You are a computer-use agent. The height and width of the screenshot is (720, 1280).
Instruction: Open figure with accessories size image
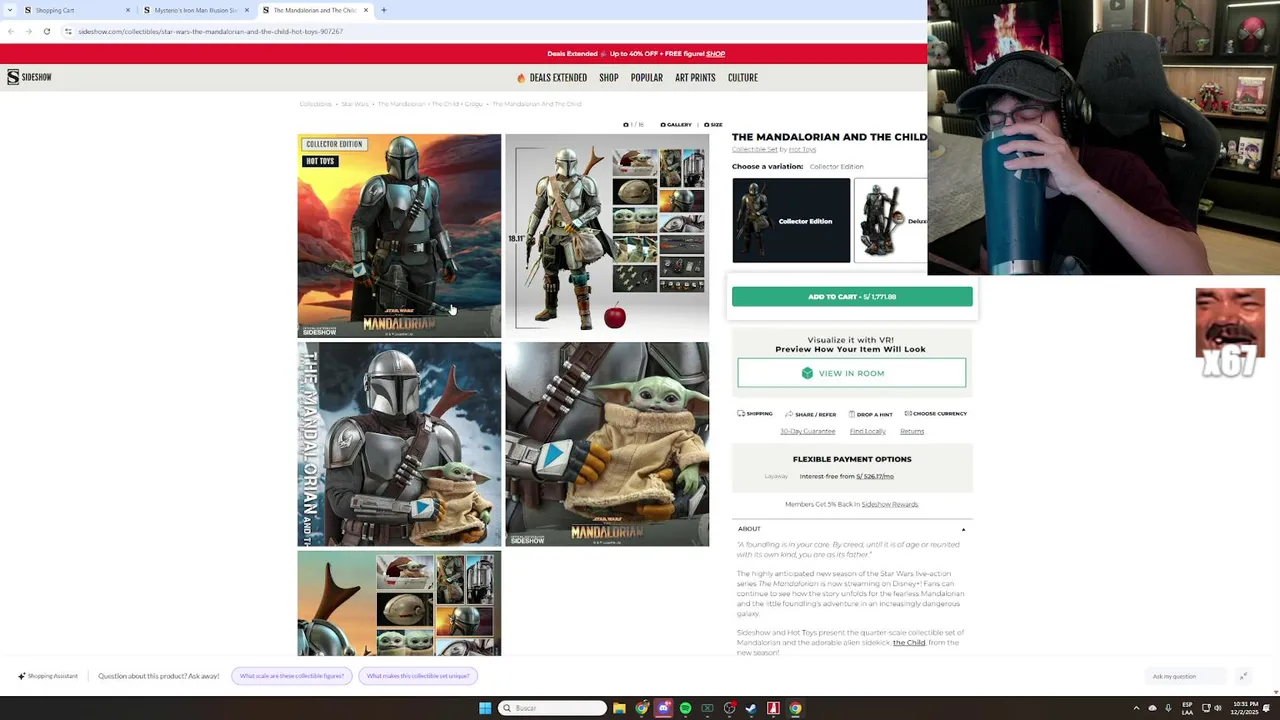point(607,236)
